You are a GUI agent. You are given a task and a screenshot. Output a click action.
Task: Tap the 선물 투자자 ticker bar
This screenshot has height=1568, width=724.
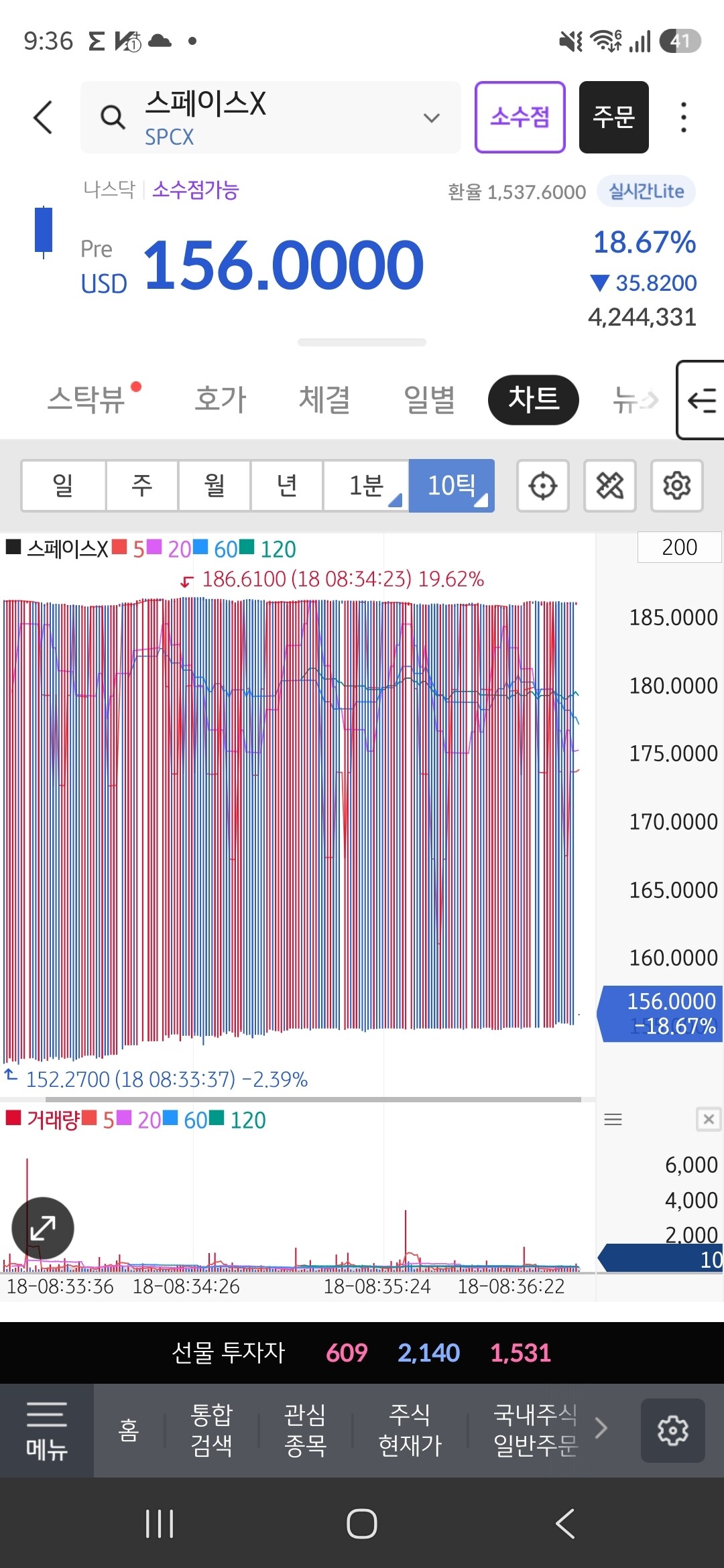362,1353
